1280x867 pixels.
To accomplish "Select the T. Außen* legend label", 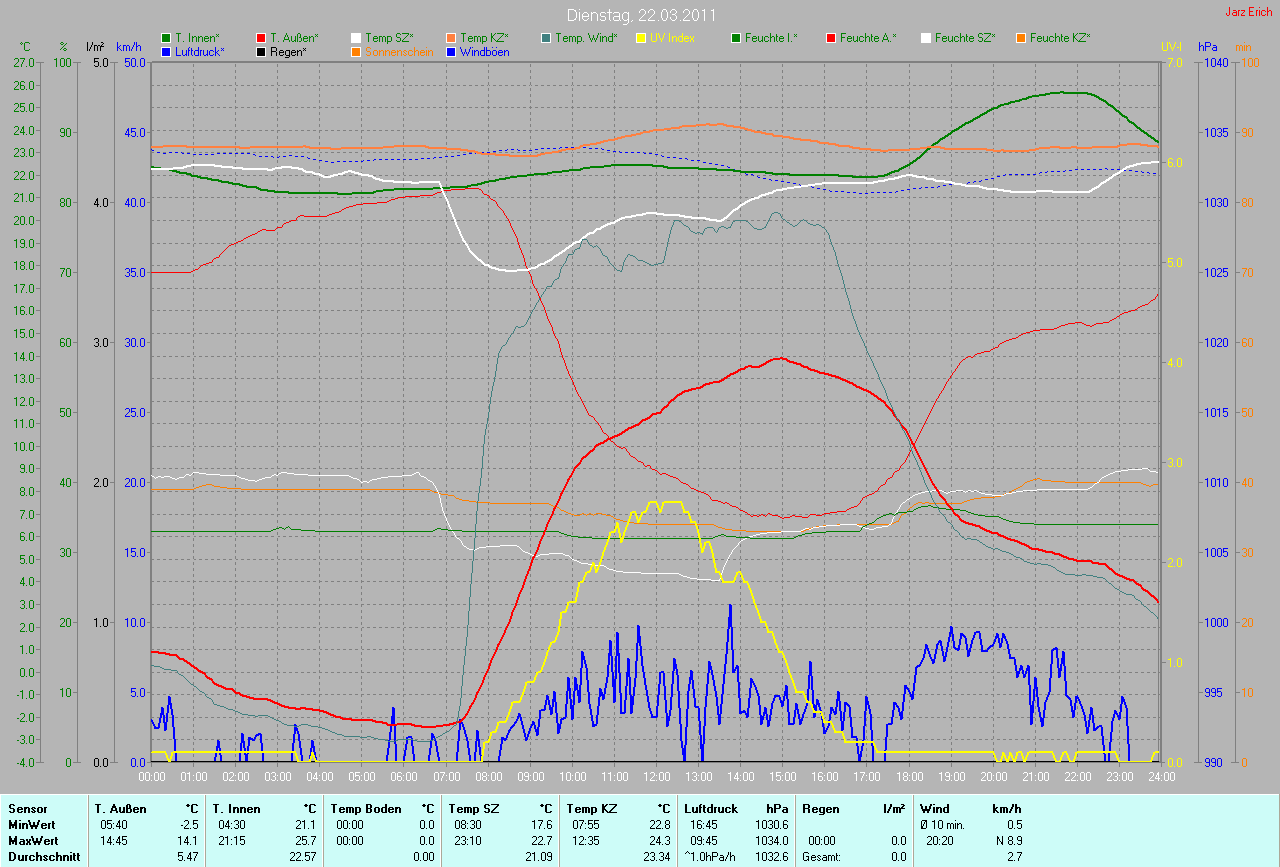I will [293, 38].
